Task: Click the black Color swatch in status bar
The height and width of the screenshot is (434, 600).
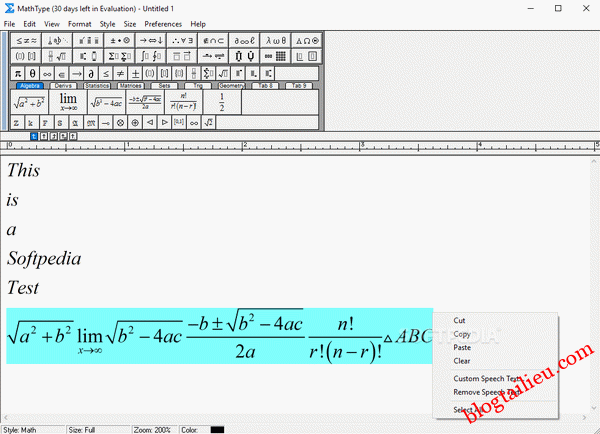Action: click(217, 430)
